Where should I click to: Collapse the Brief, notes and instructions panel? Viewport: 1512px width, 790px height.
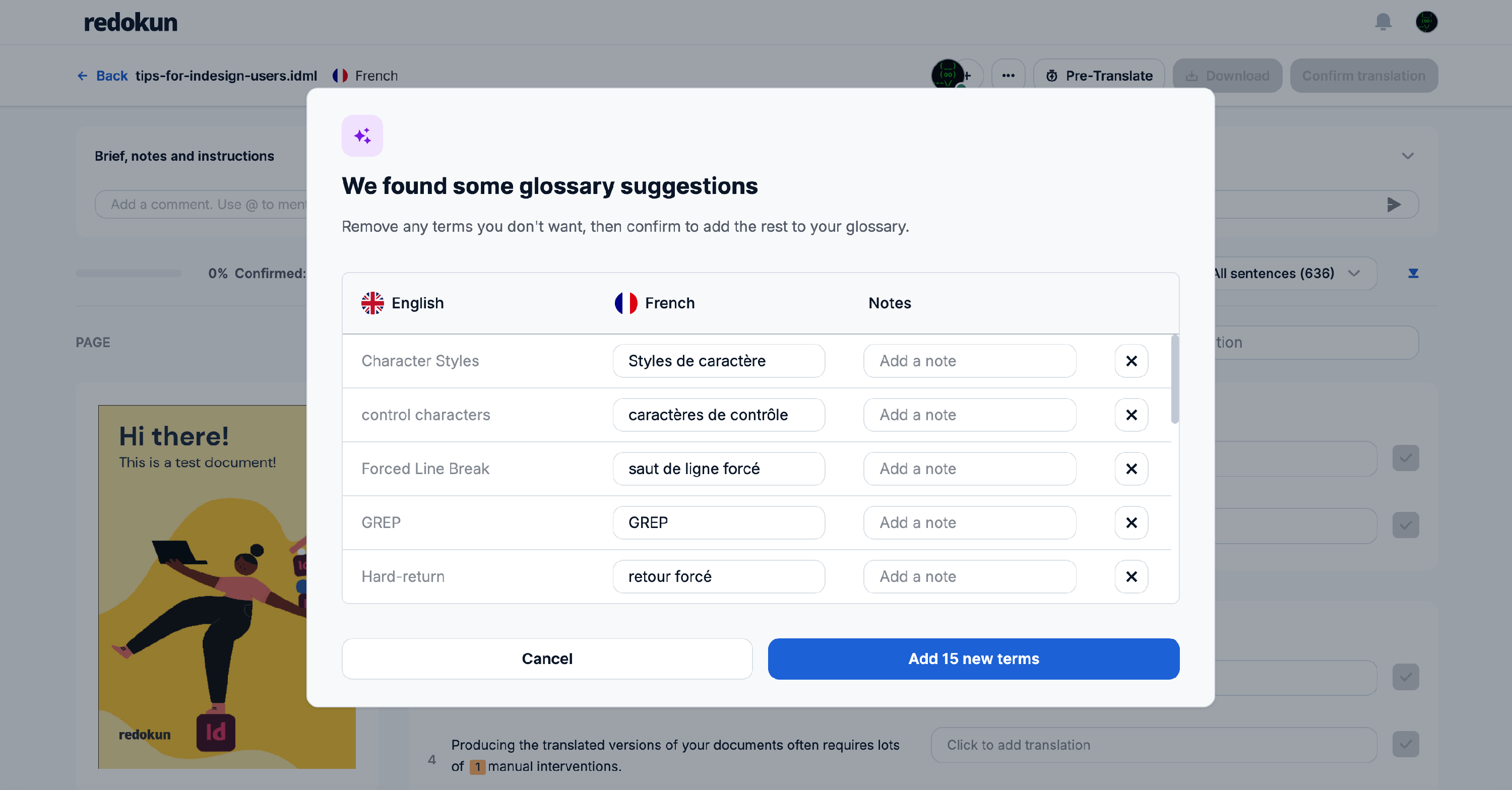click(1408, 156)
